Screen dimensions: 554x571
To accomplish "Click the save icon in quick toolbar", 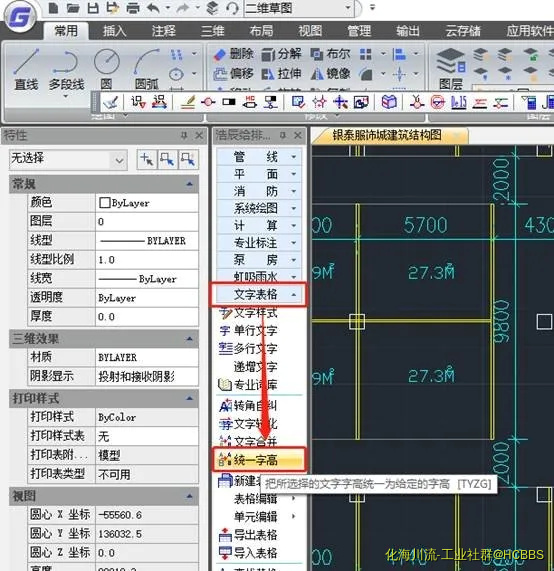I will pos(93,8).
